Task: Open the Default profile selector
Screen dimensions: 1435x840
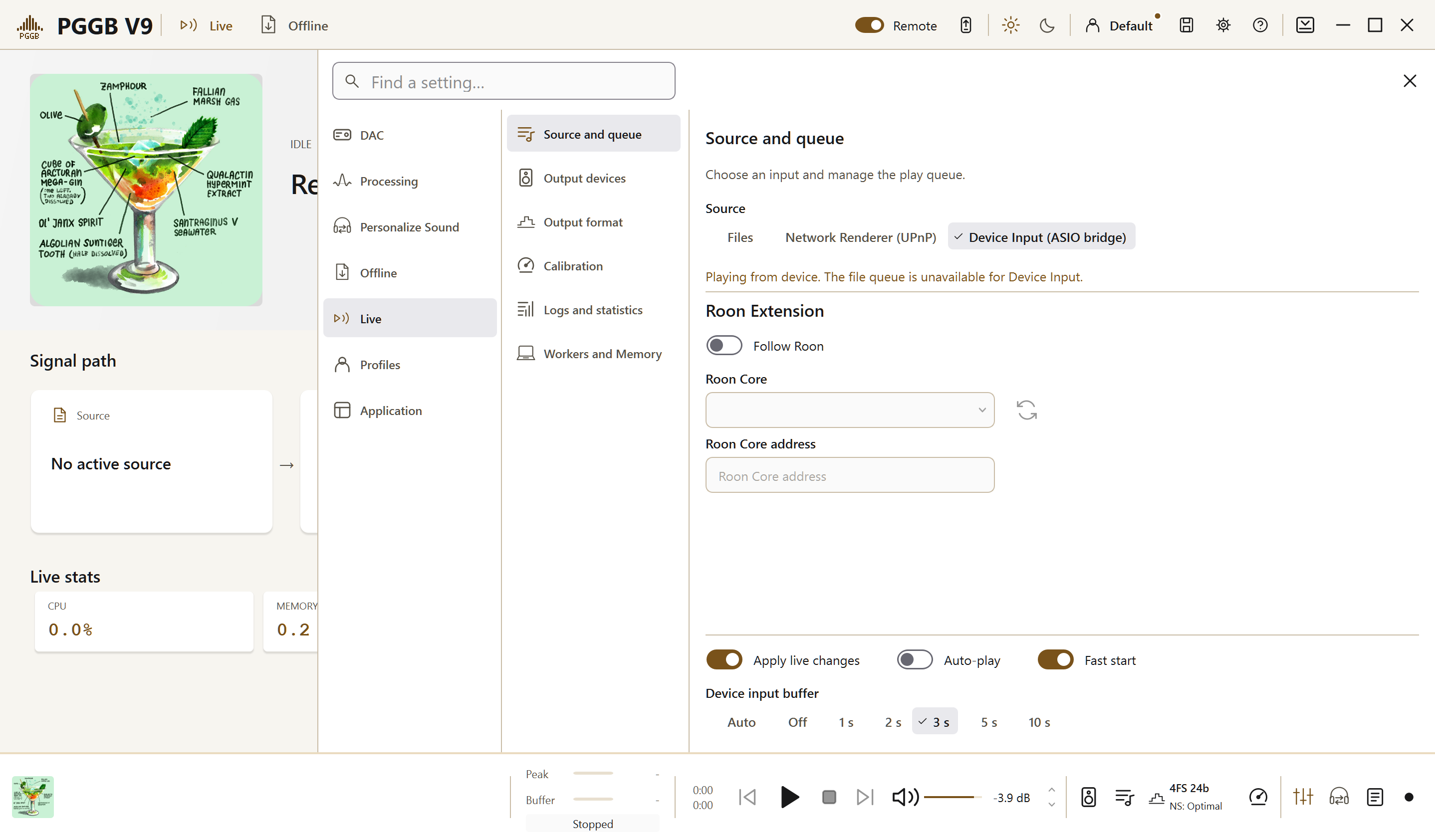Action: pyautogui.click(x=1120, y=25)
